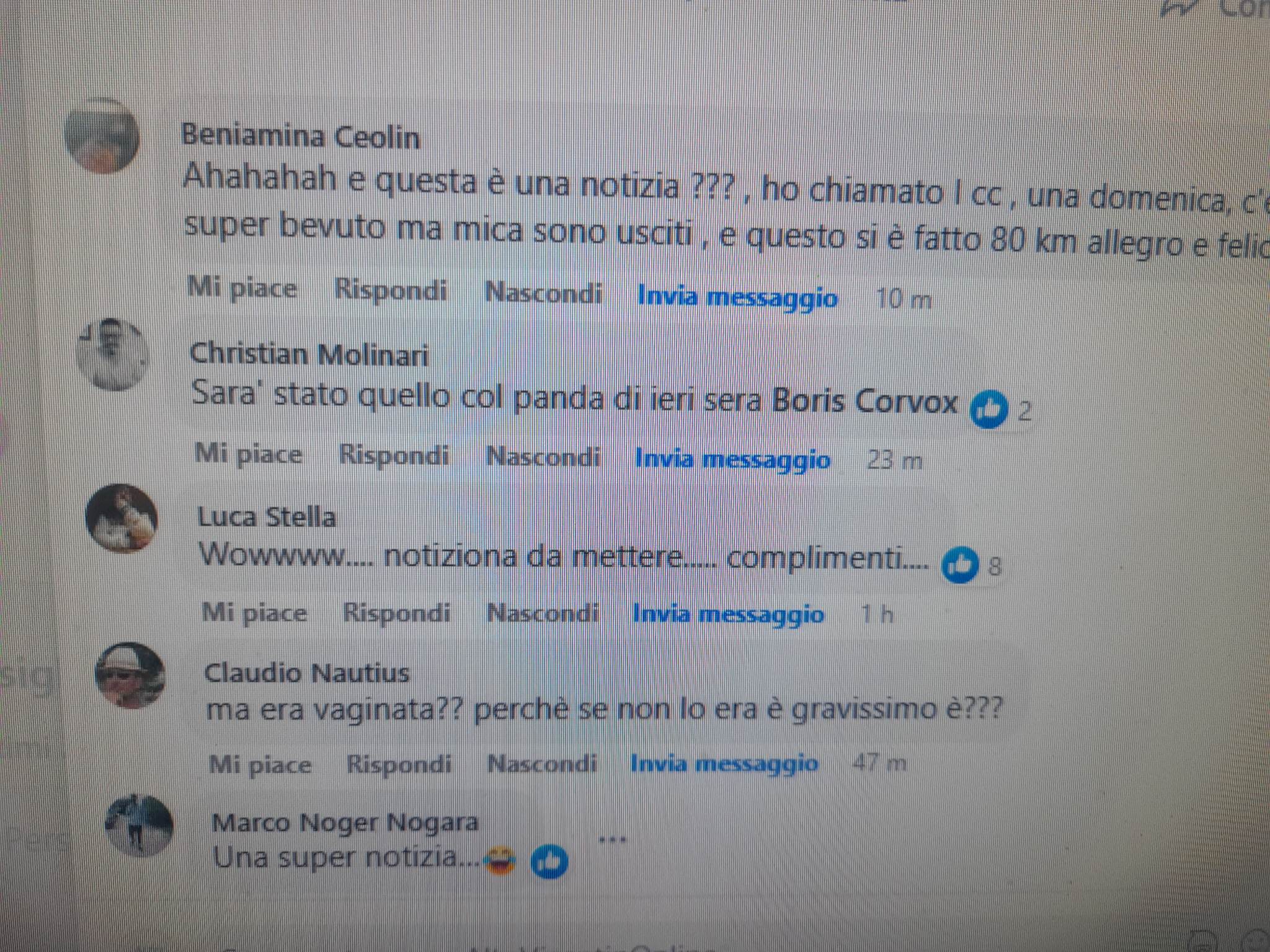1270x952 pixels.
Task: Open Christian Molinari's avatar
Action: 112,354
